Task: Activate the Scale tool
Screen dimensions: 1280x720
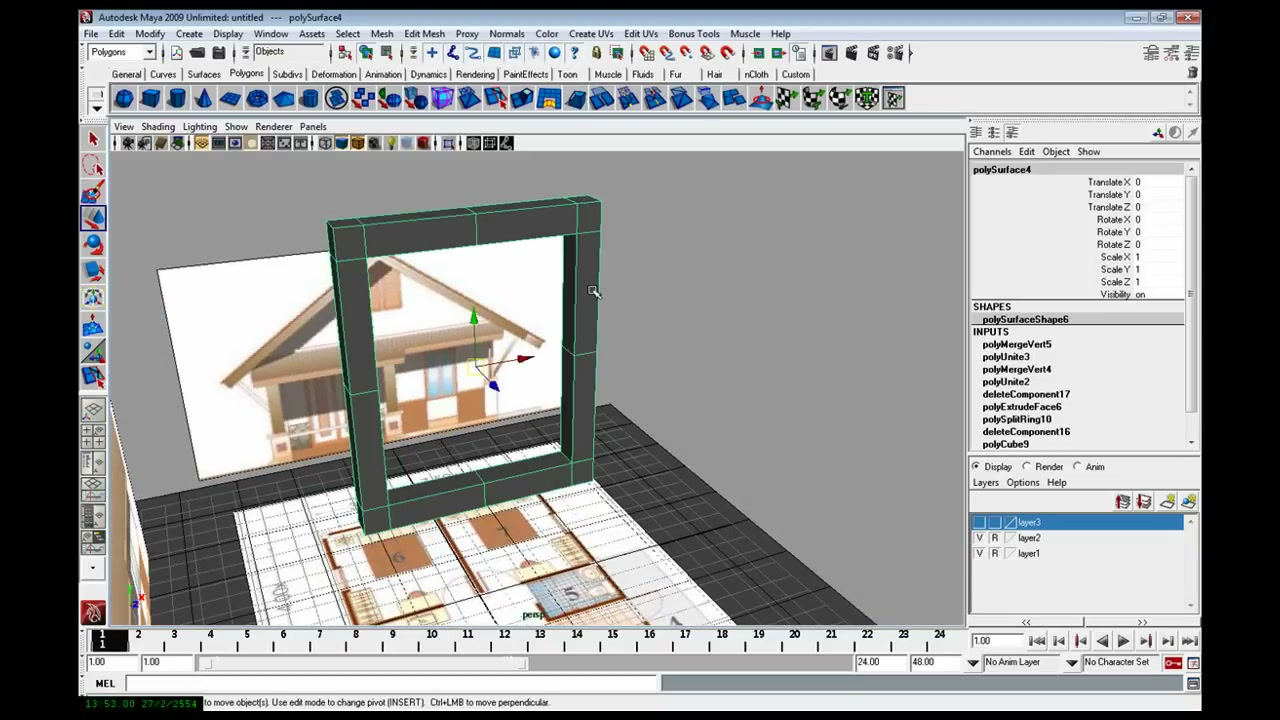Action: coord(93,270)
